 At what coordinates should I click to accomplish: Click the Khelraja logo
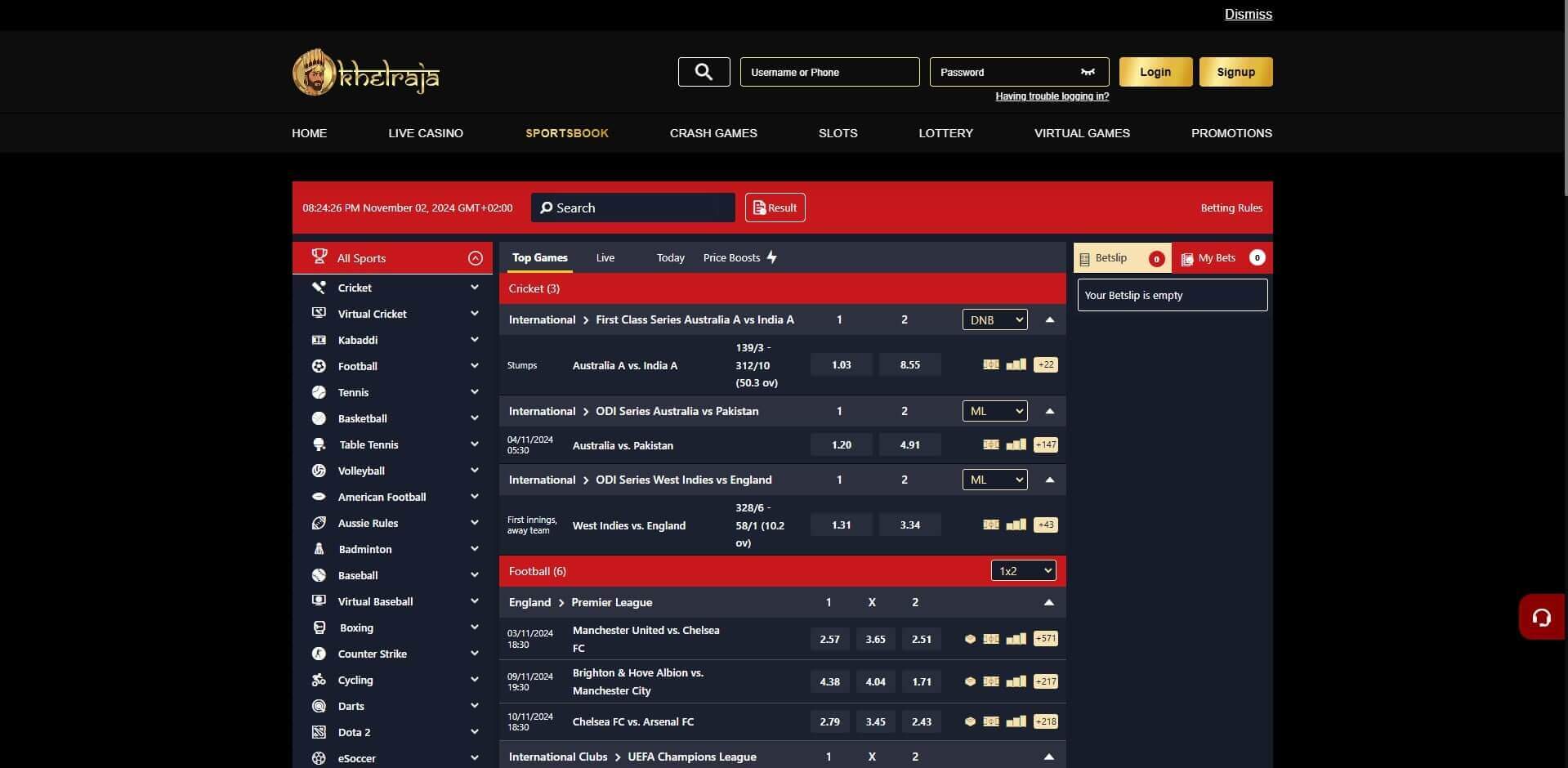click(x=366, y=73)
